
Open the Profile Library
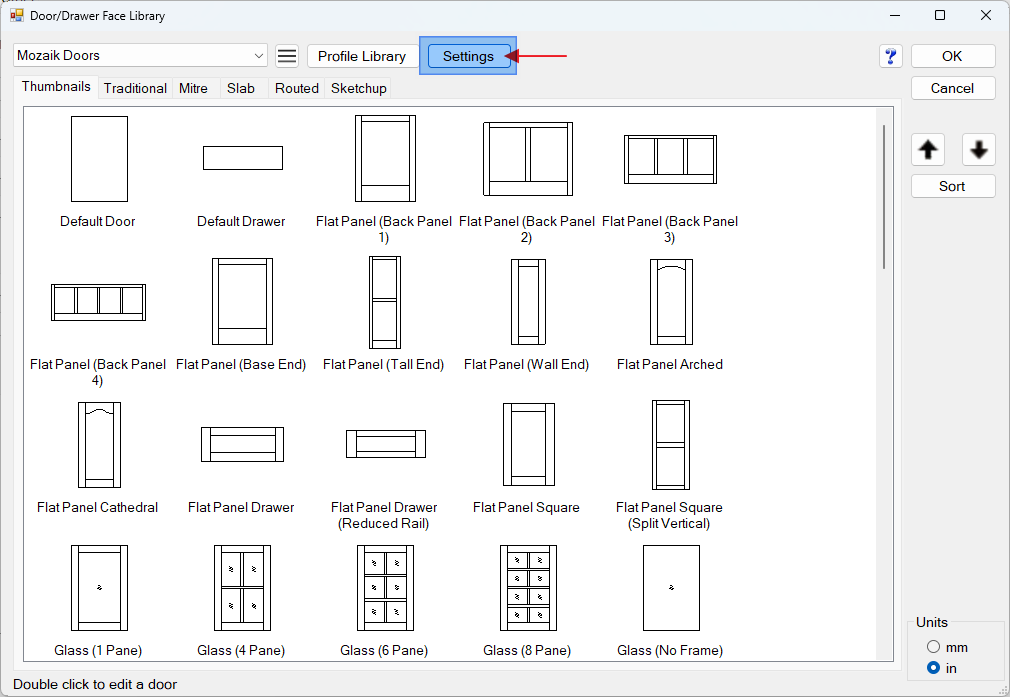(361, 56)
